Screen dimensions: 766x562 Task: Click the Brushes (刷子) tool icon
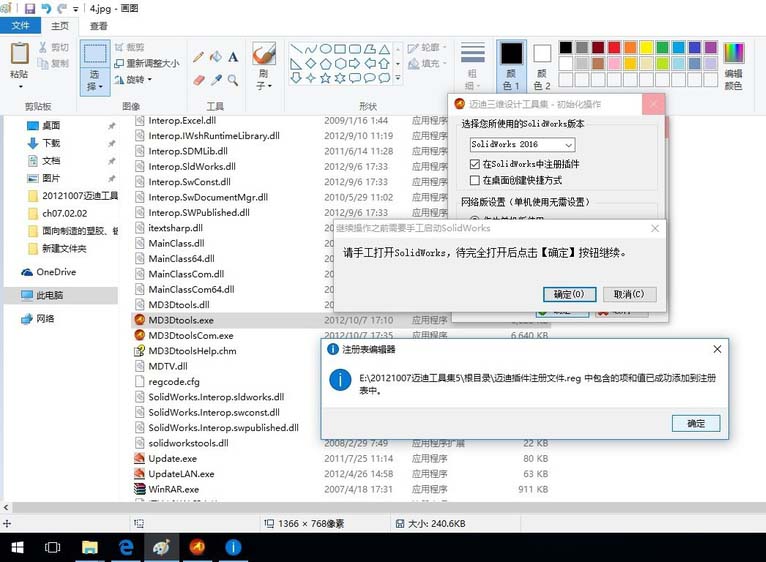(264, 54)
